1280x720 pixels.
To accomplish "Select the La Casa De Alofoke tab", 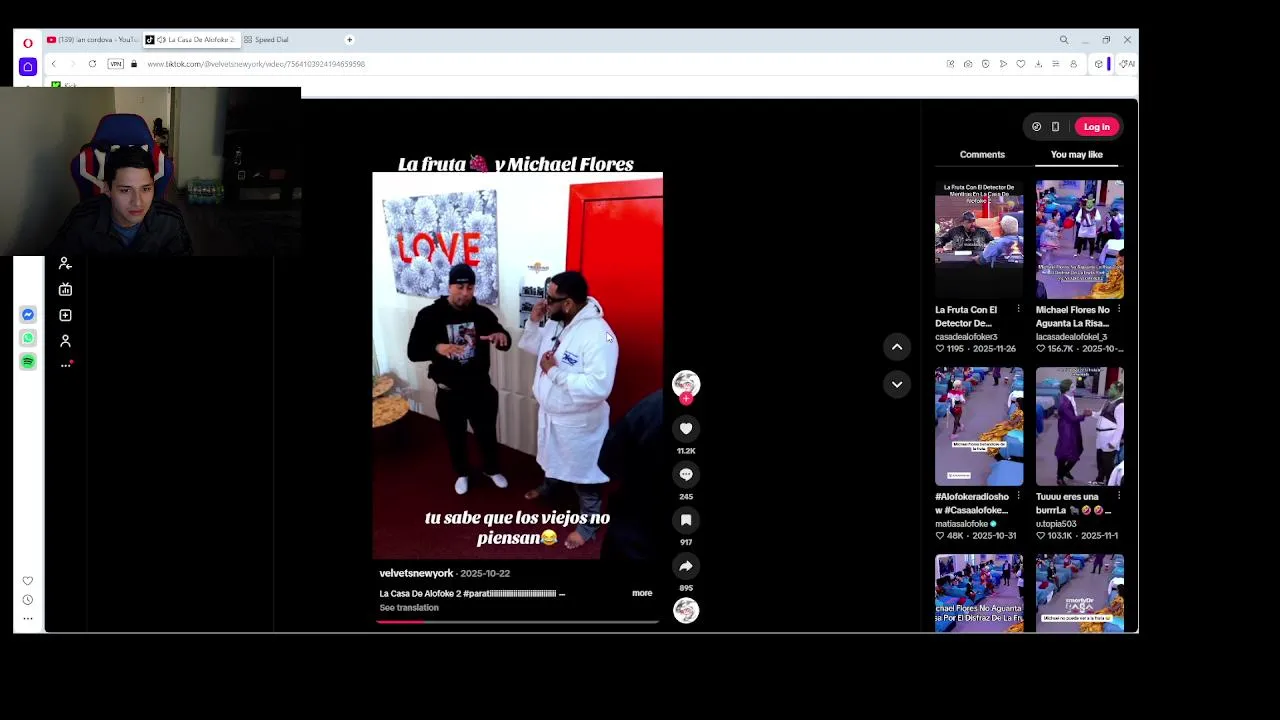I will coord(190,40).
